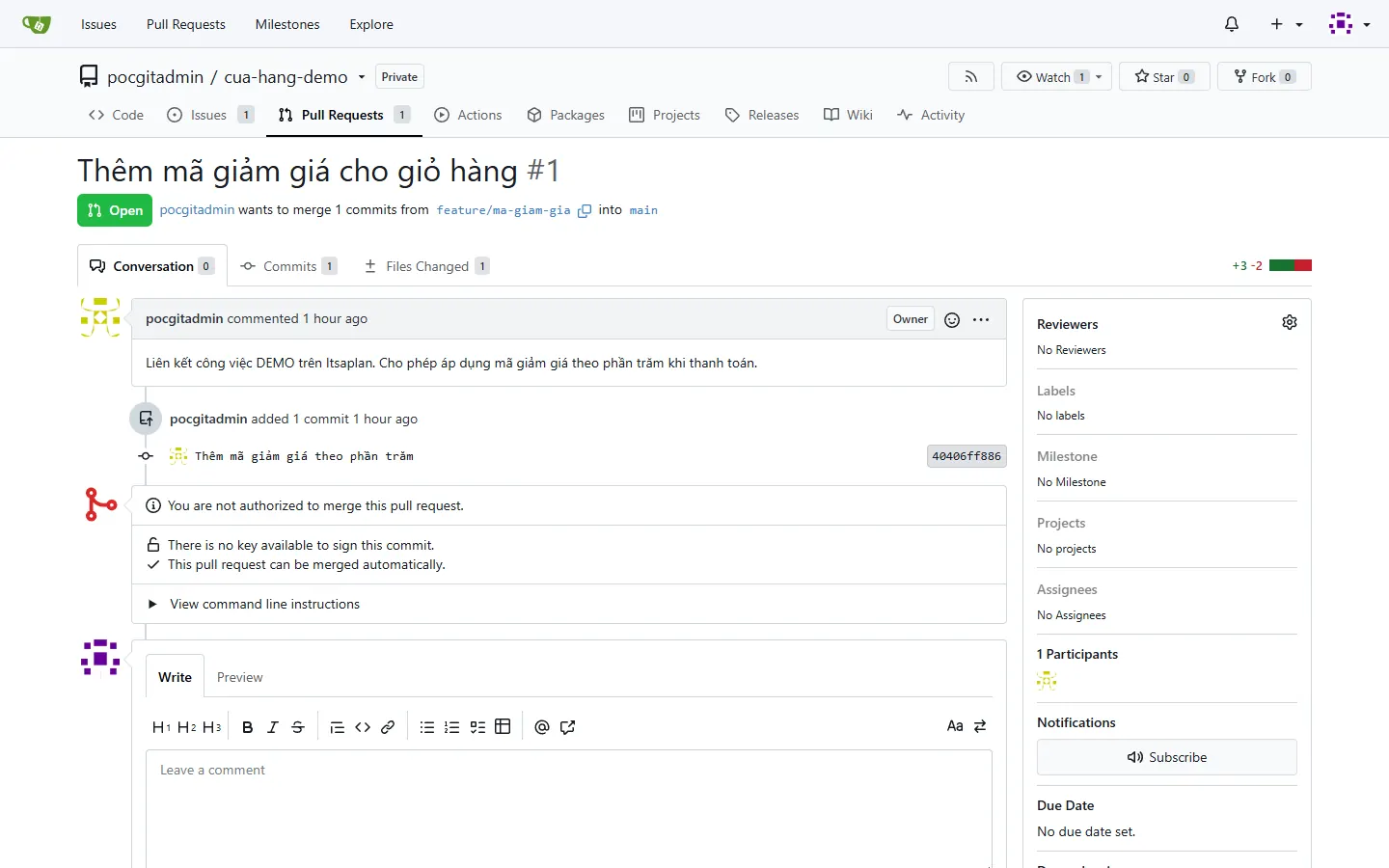Screen dimensions: 1389x868
Task: Click the diff stats color bar
Action: pos(1291,265)
